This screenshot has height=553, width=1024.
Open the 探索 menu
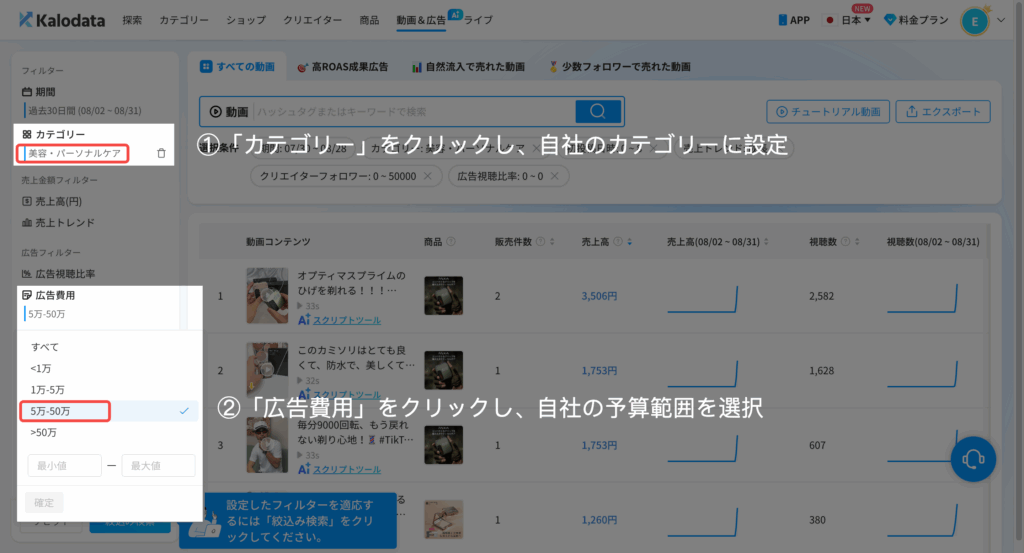[132, 20]
